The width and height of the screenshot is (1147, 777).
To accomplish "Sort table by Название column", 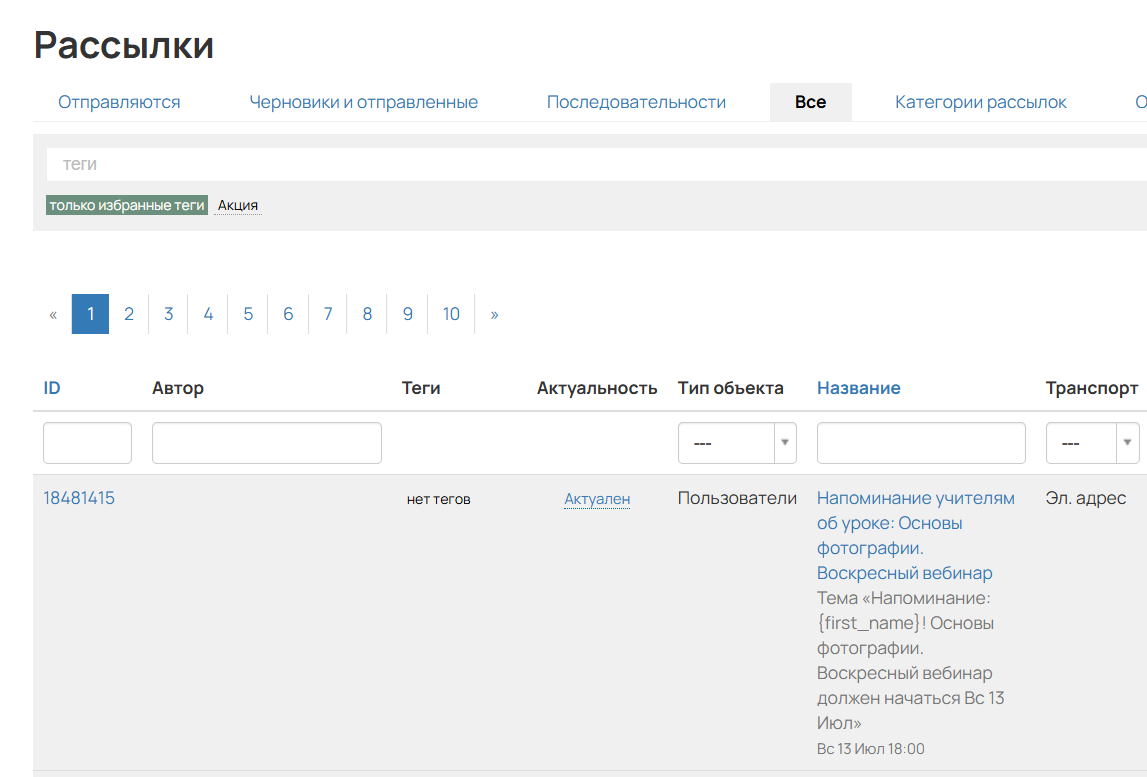I will point(858,388).
